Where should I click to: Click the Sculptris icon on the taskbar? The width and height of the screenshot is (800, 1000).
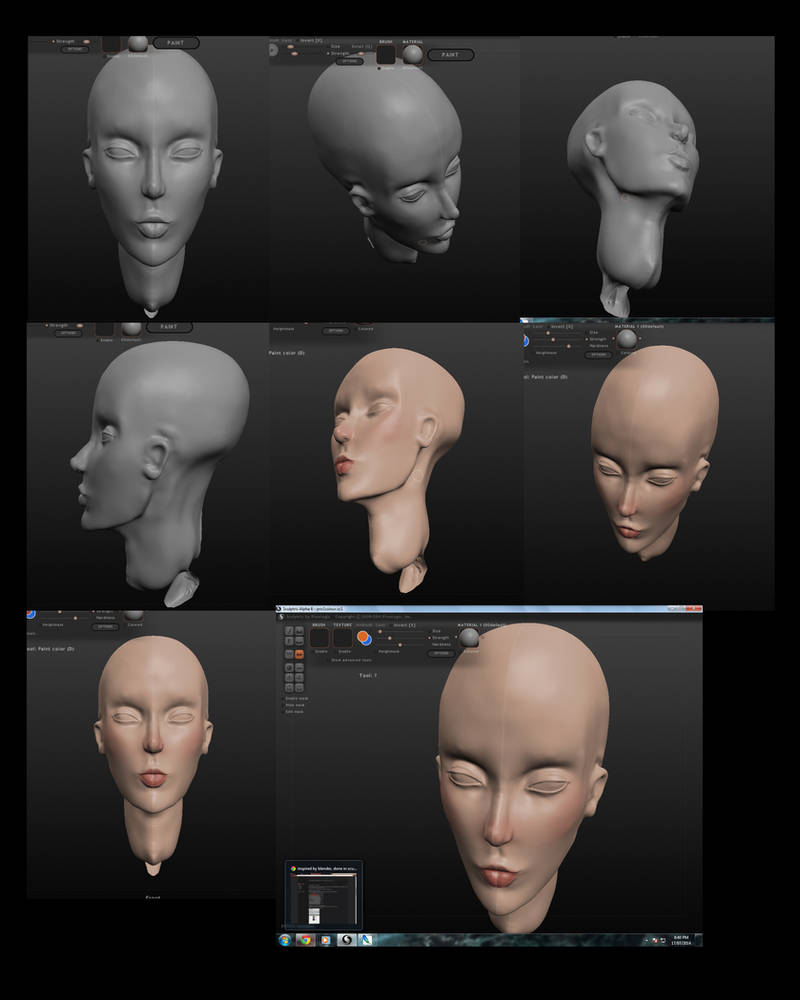(346, 939)
